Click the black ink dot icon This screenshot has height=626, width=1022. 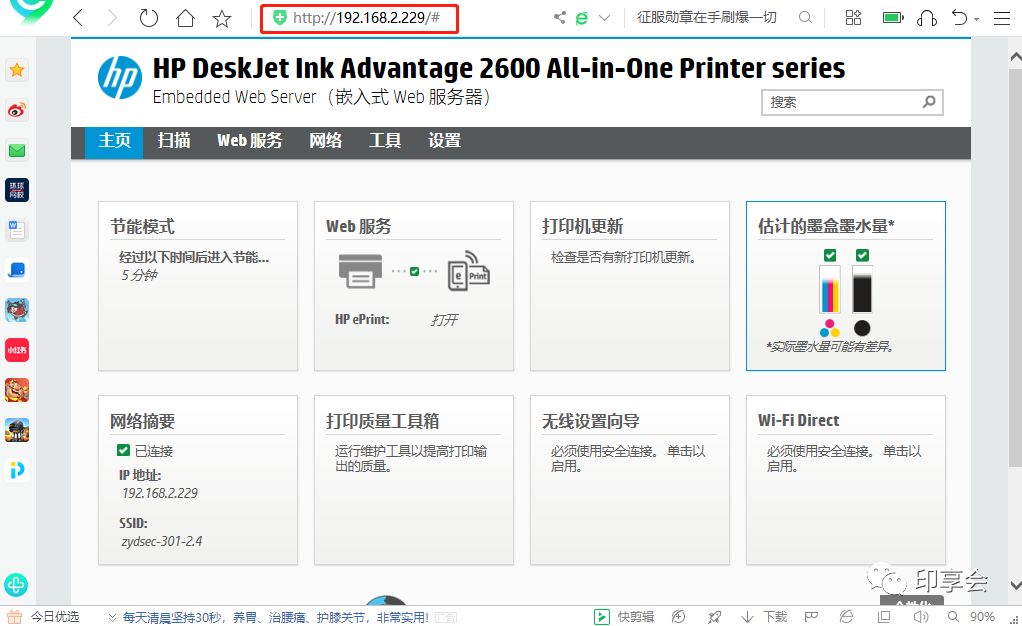[x=862, y=327]
